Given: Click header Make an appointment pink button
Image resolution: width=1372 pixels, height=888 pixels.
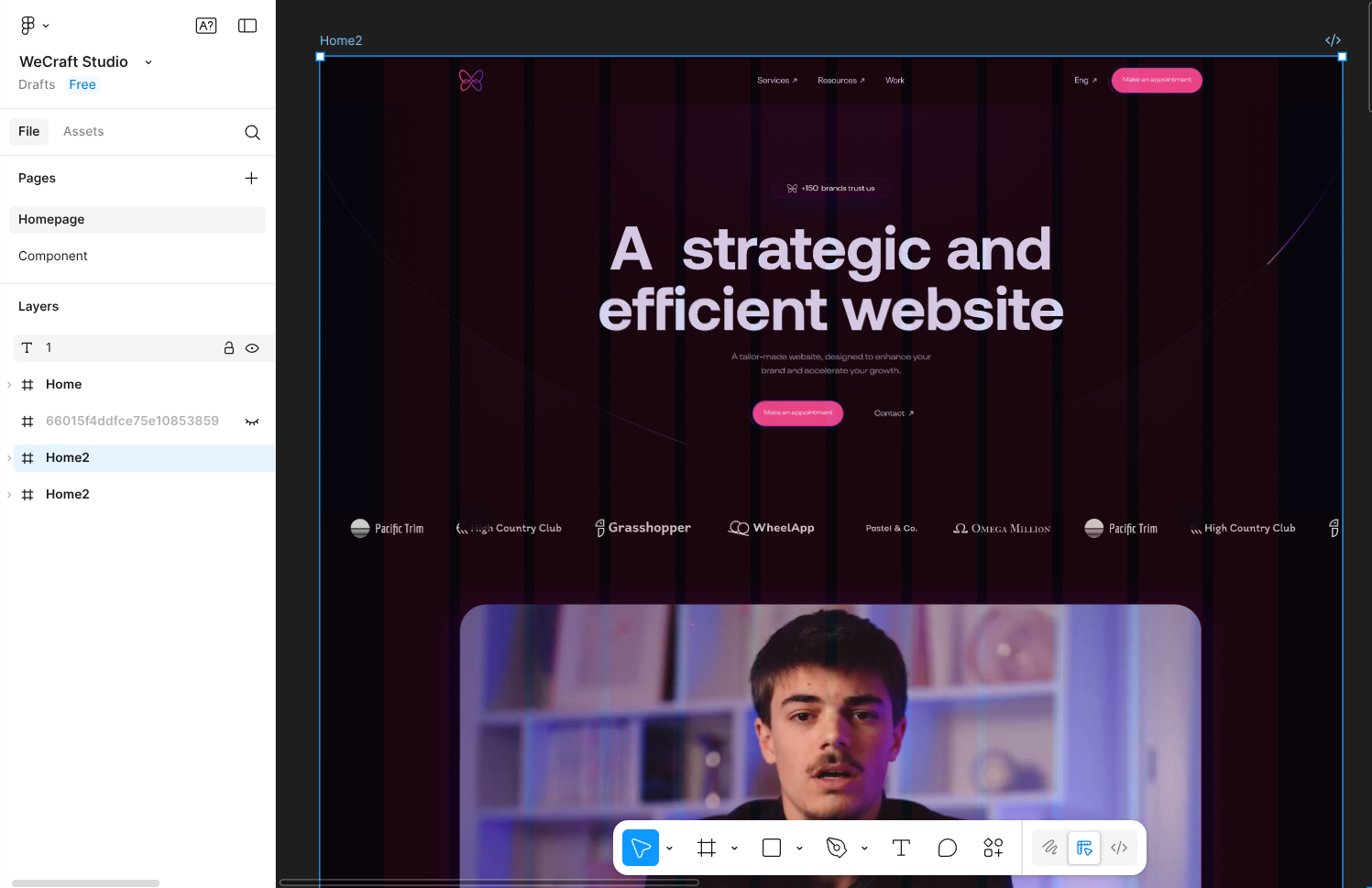Looking at the screenshot, I should click(1157, 80).
